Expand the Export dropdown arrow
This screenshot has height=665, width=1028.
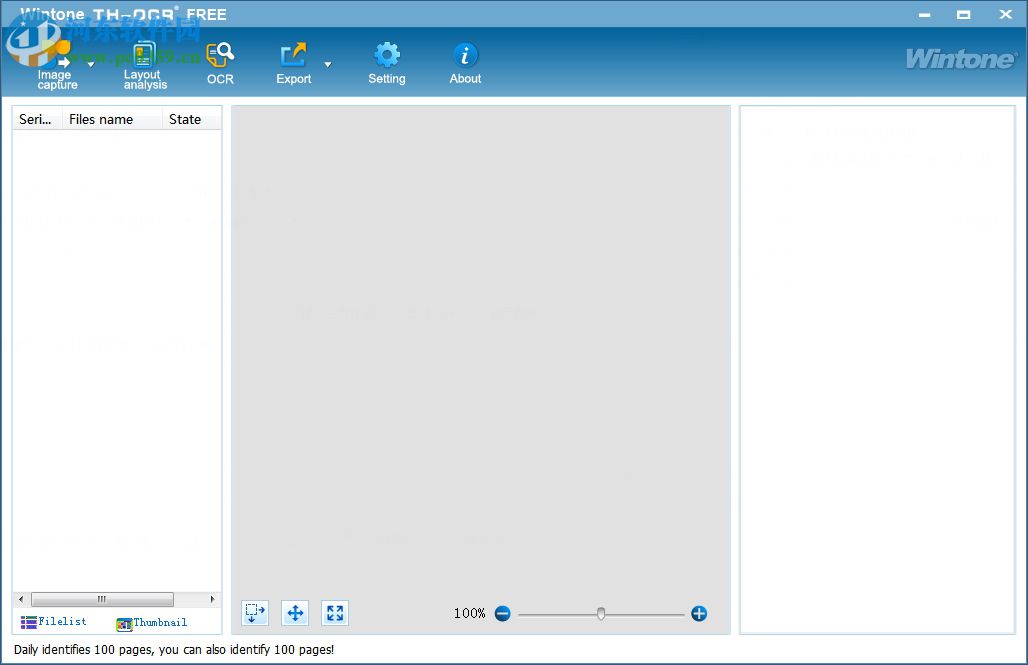pyautogui.click(x=328, y=64)
